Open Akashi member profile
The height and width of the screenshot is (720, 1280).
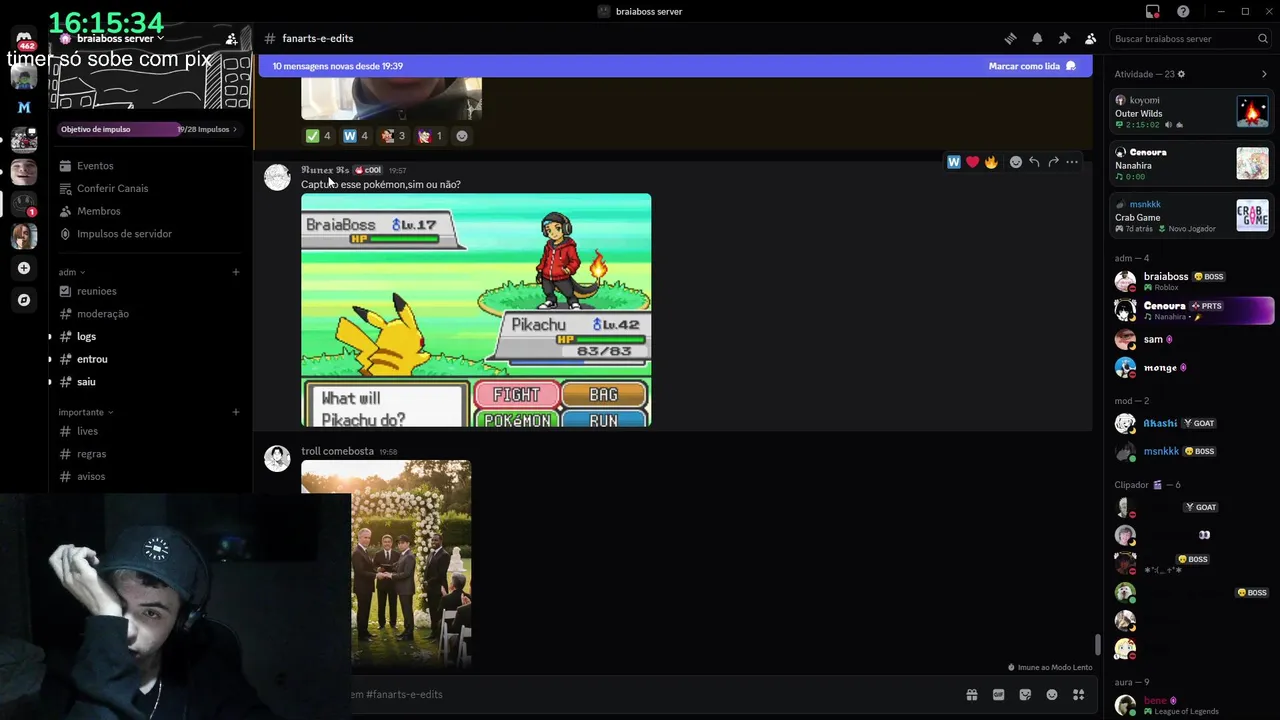1192,423
